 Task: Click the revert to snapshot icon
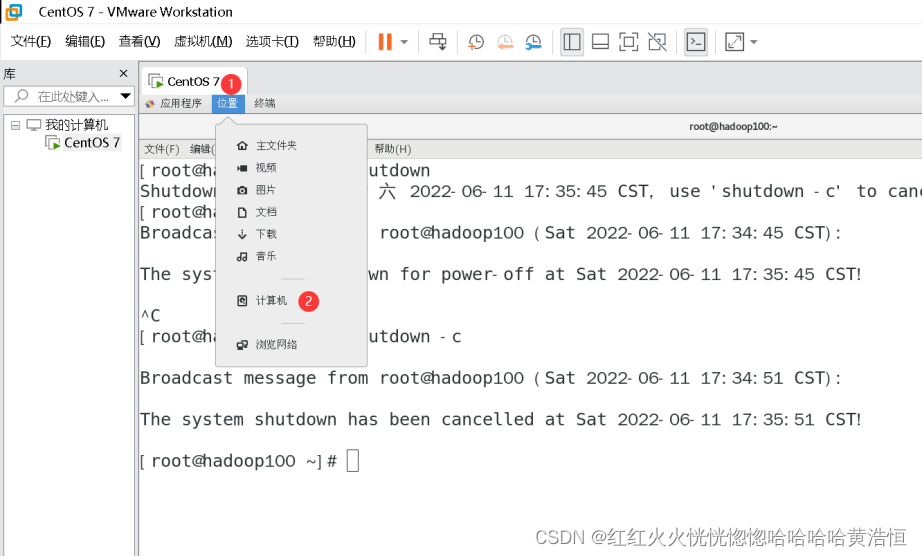[x=505, y=42]
